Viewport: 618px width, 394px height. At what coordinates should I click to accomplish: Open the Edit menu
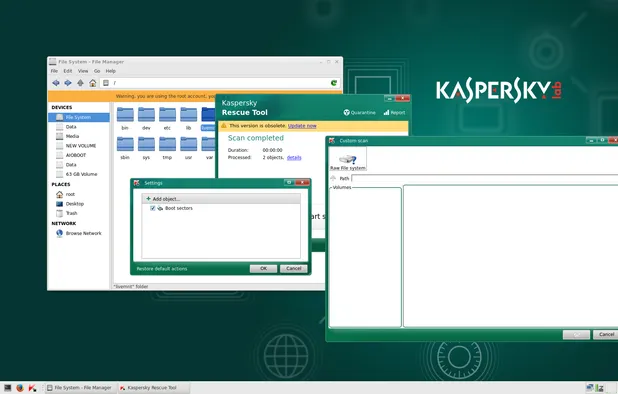coord(68,71)
